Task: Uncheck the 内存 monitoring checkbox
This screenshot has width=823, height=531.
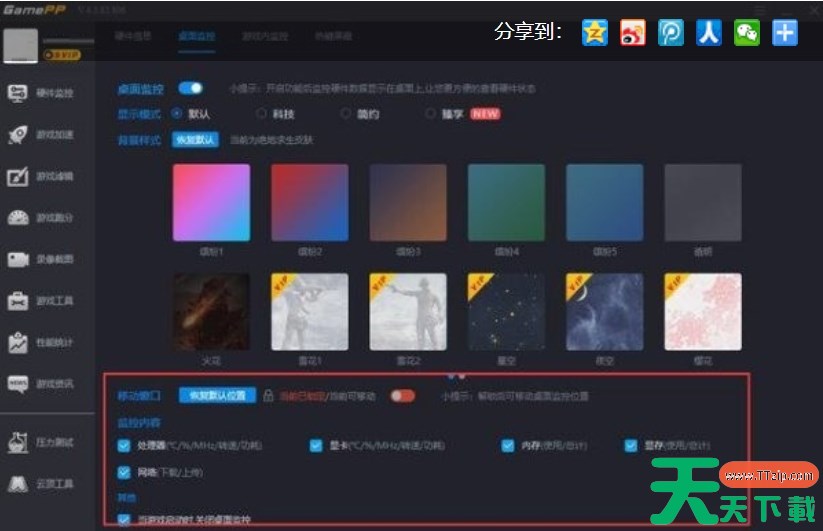Action: pyautogui.click(x=508, y=445)
